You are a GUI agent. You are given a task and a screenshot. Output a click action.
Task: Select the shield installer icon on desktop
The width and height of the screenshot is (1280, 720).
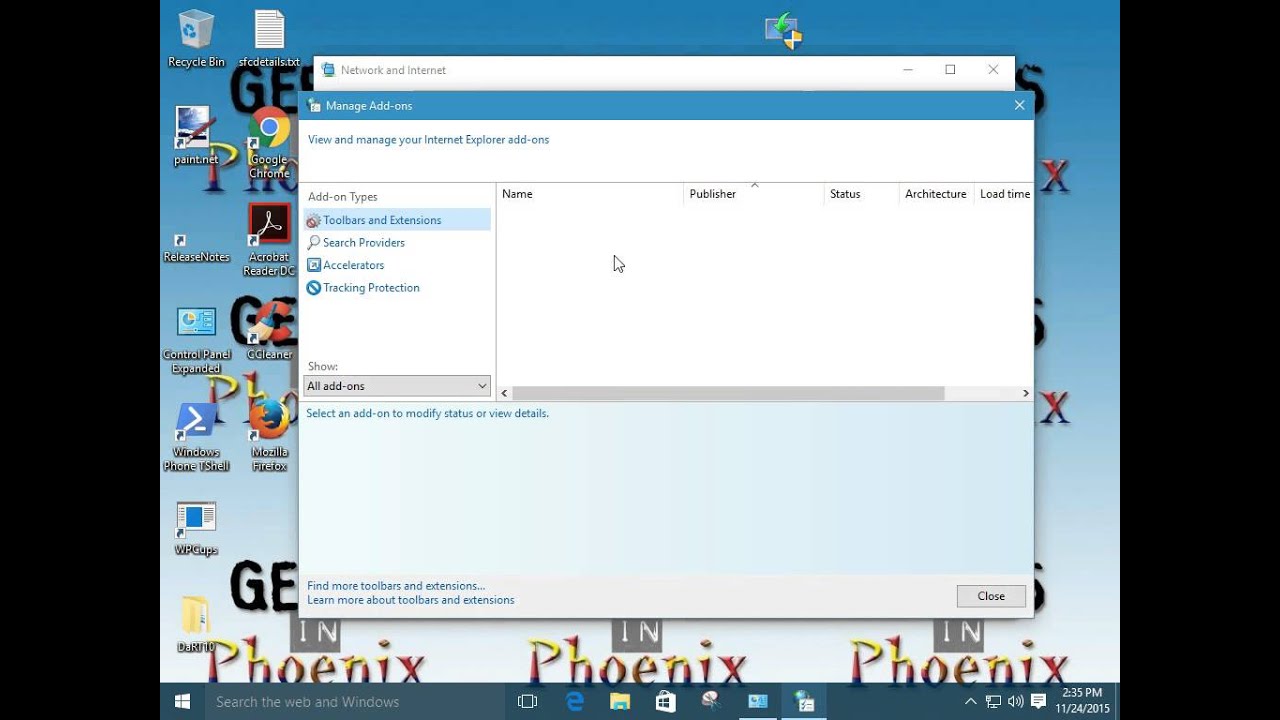783,31
